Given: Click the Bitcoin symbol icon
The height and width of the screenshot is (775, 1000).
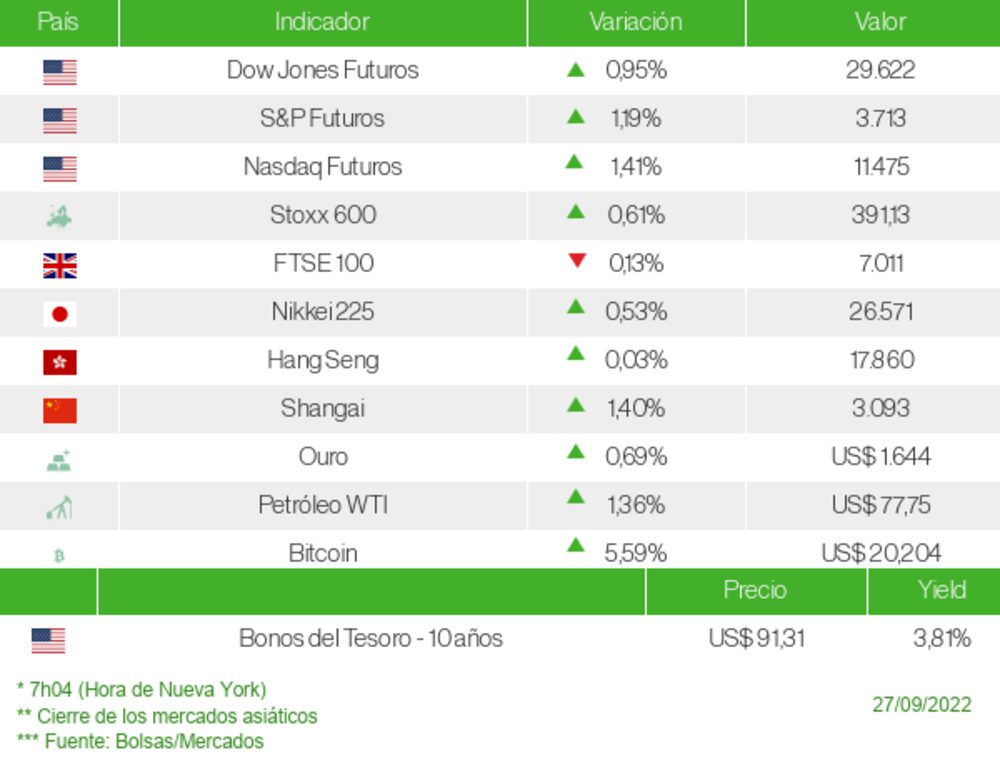Looking at the screenshot, I should pyautogui.click(x=59, y=555).
